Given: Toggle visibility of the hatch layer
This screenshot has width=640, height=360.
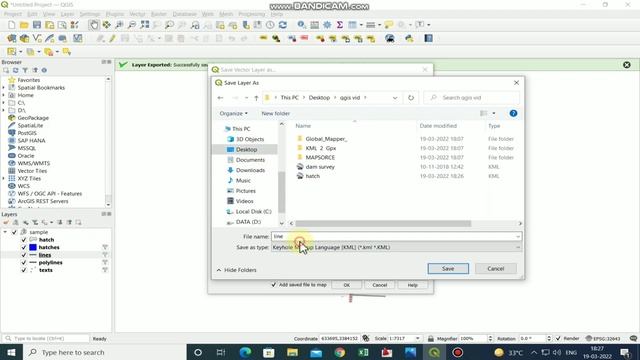Looking at the screenshot, I should 24,240.
